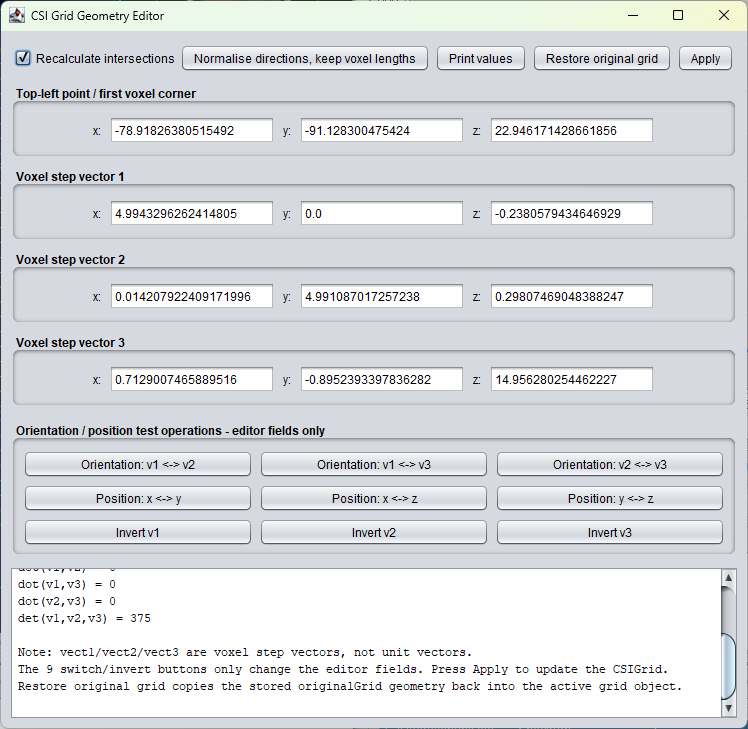Click the 'det(v1,v2,v3) = 375' log line
The image size is (748, 729).
(x=84, y=618)
